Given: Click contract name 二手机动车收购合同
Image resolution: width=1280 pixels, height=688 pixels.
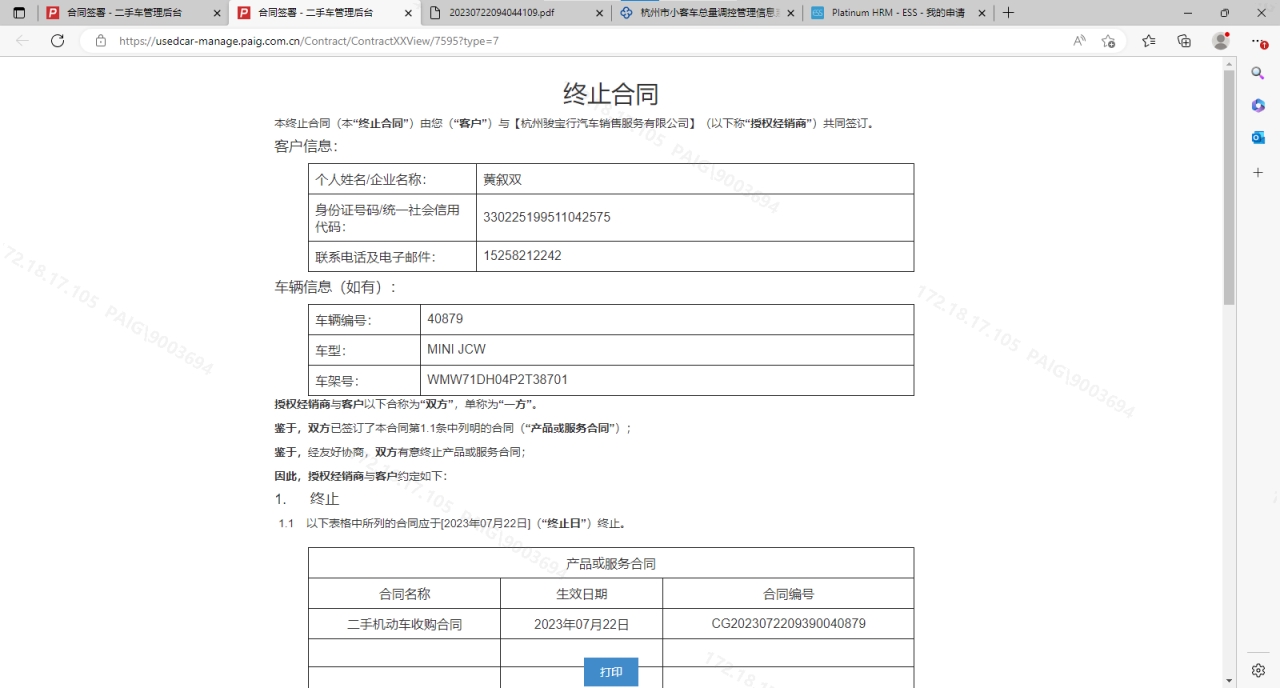Looking at the screenshot, I should 404,624.
